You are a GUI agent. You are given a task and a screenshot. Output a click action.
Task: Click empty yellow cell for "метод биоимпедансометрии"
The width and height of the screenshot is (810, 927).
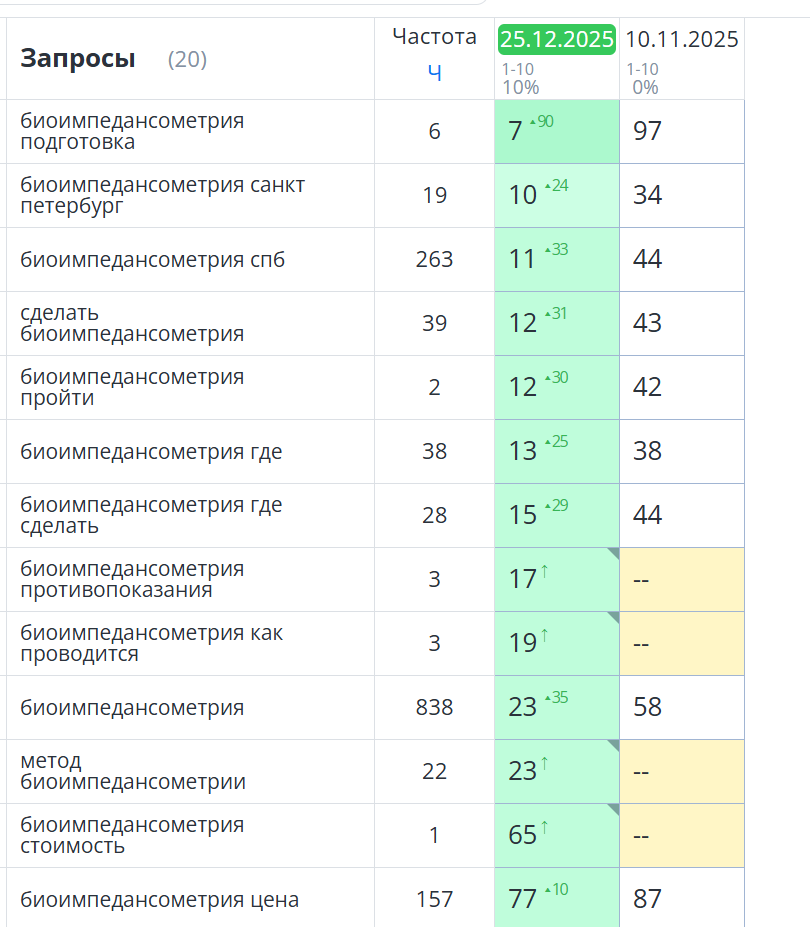(x=682, y=772)
